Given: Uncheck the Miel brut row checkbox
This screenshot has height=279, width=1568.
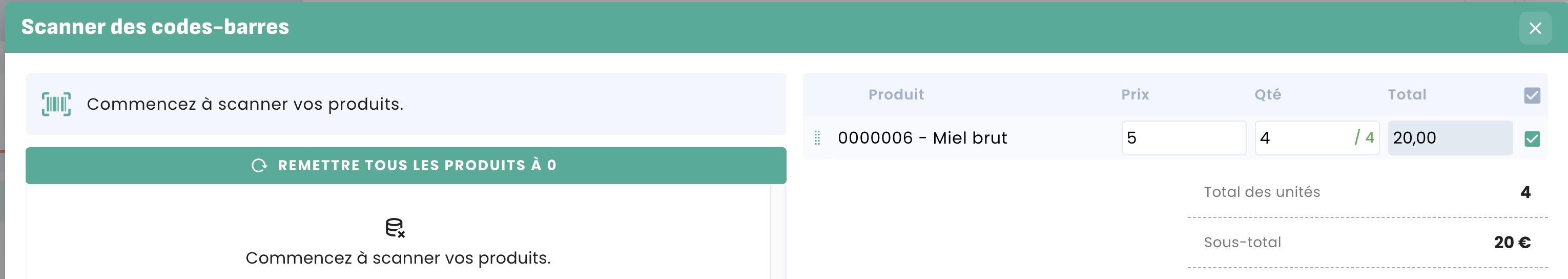Looking at the screenshot, I should 1532,139.
